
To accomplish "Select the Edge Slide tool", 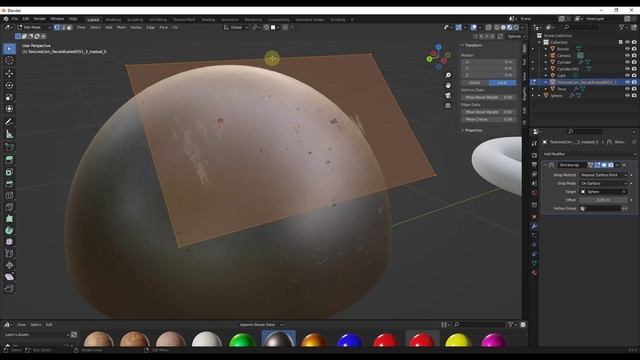I will [9, 253].
